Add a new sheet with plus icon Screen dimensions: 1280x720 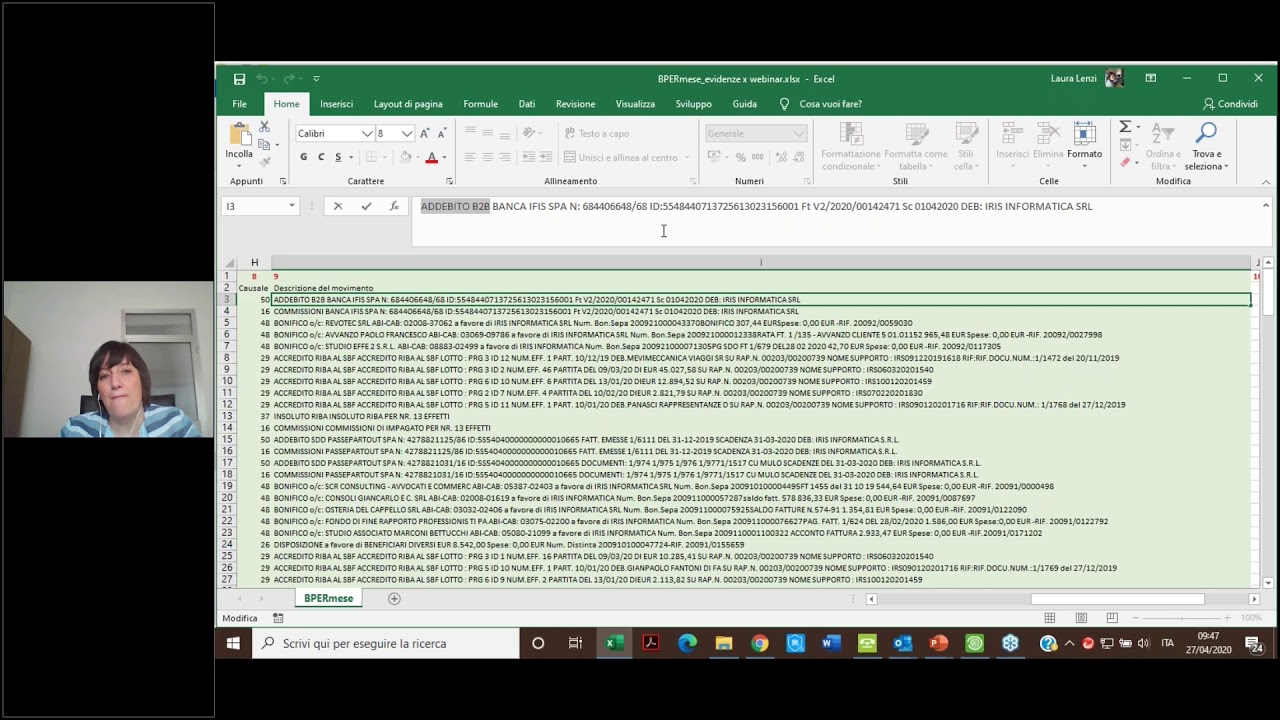coord(394,598)
